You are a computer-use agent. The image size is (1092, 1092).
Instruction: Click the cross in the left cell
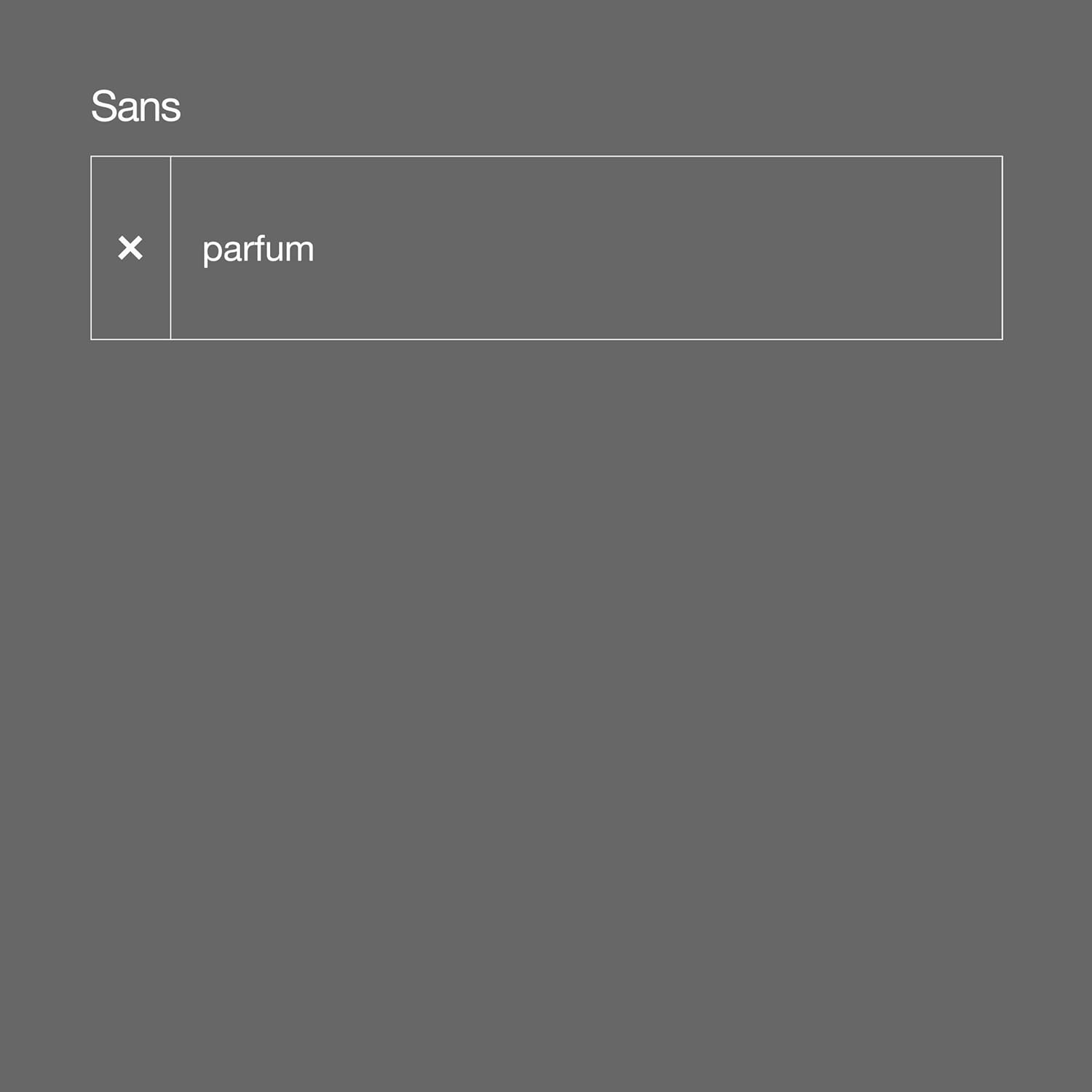click(x=130, y=248)
